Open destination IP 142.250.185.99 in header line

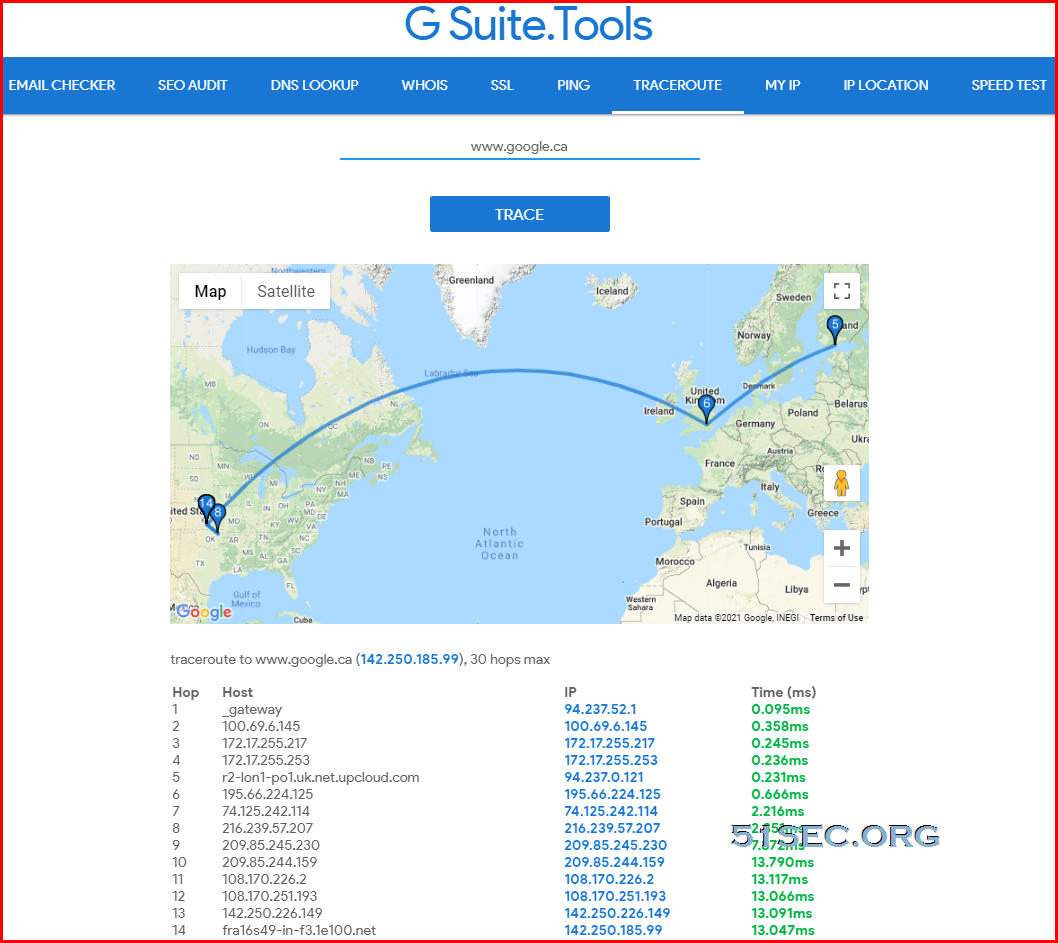coord(410,659)
